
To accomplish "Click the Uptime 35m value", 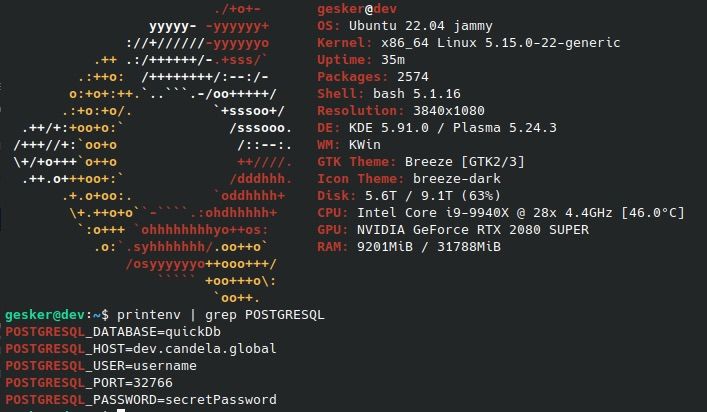I will [x=393, y=60].
